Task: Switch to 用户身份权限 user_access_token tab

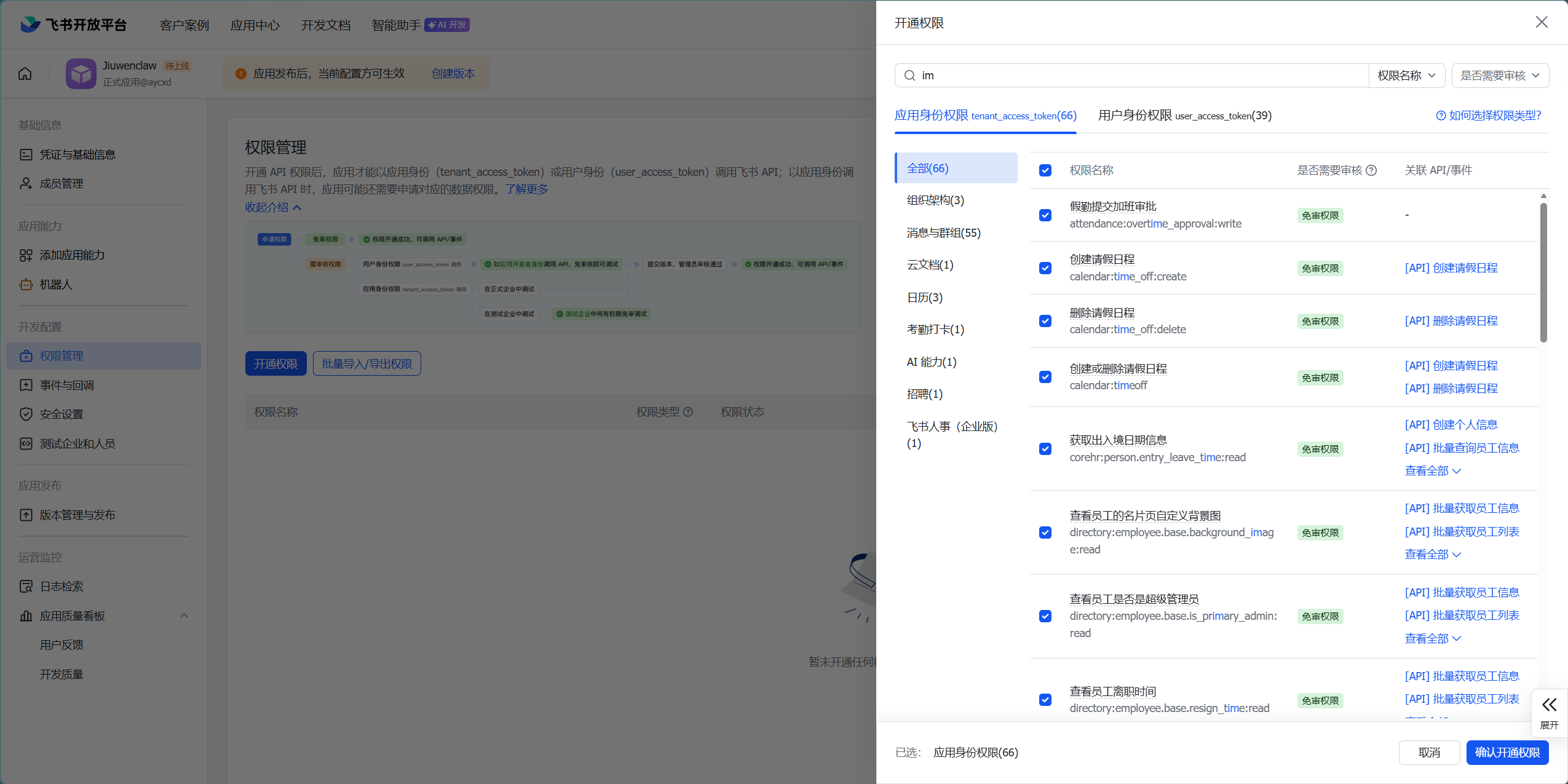Action: [1184, 116]
